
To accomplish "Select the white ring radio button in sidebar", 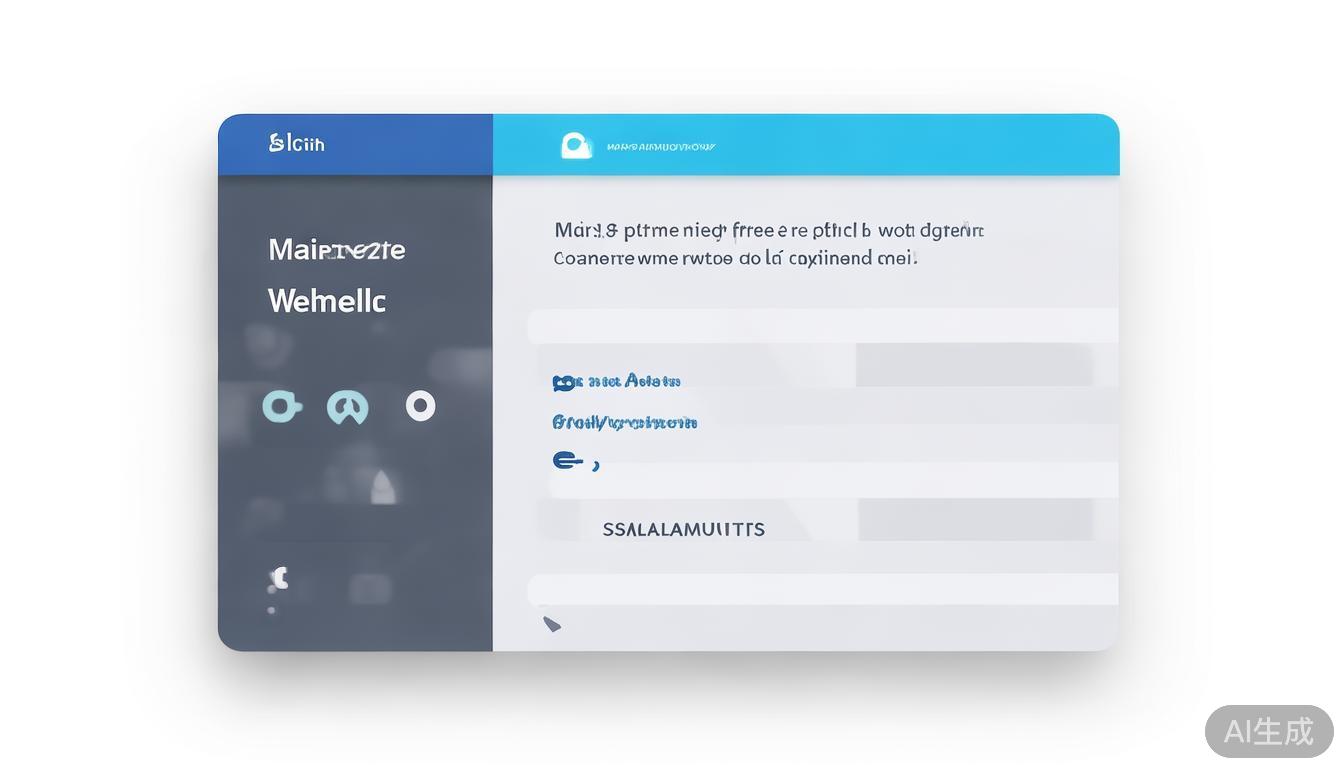I will point(420,405).
